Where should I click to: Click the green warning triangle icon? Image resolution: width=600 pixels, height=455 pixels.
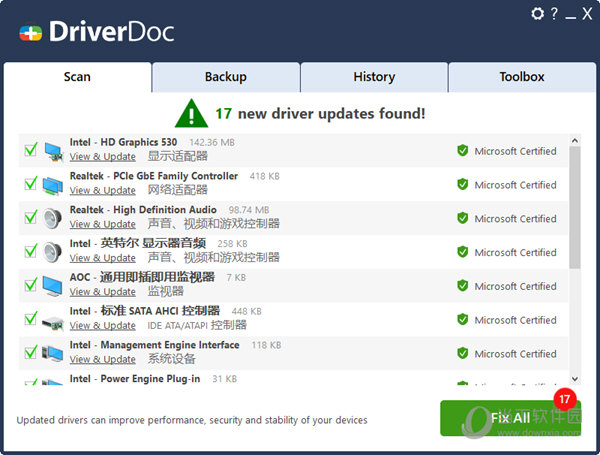point(191,113)
